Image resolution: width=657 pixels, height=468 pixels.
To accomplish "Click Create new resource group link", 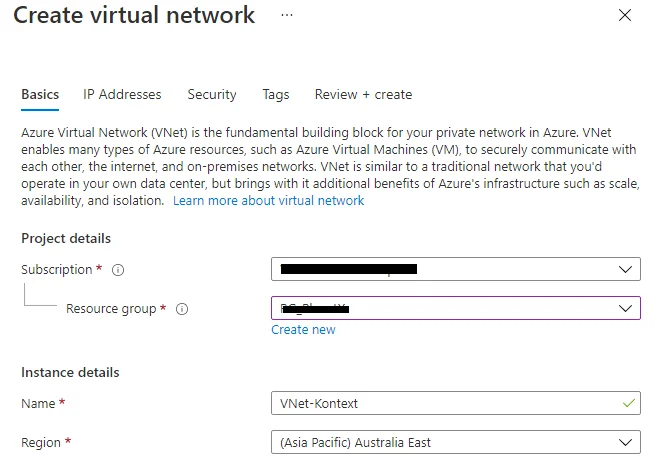I will 303,330.
